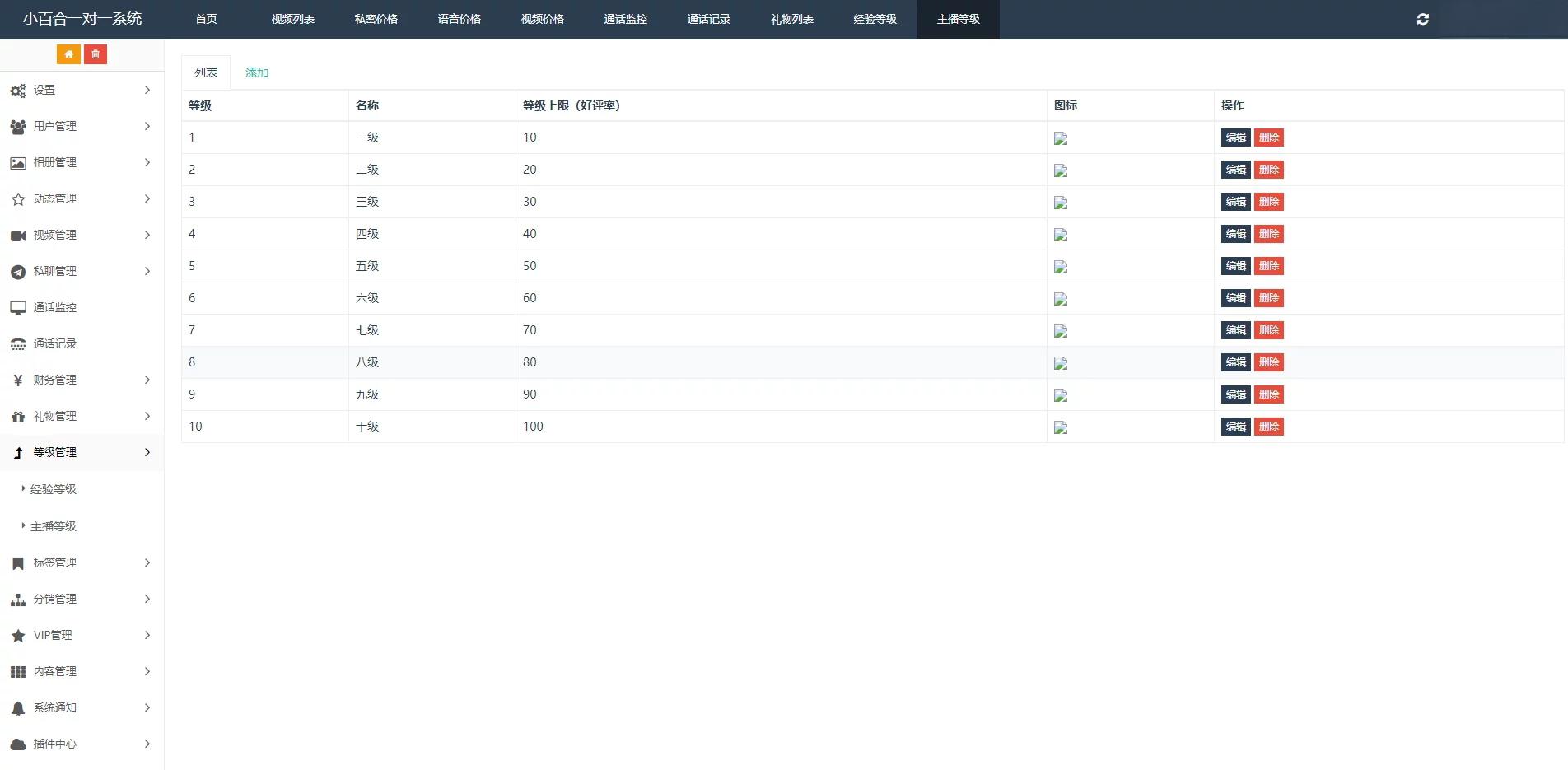Open the 添加 tab
Screen dimensions: 1568x770
[257, 72]
